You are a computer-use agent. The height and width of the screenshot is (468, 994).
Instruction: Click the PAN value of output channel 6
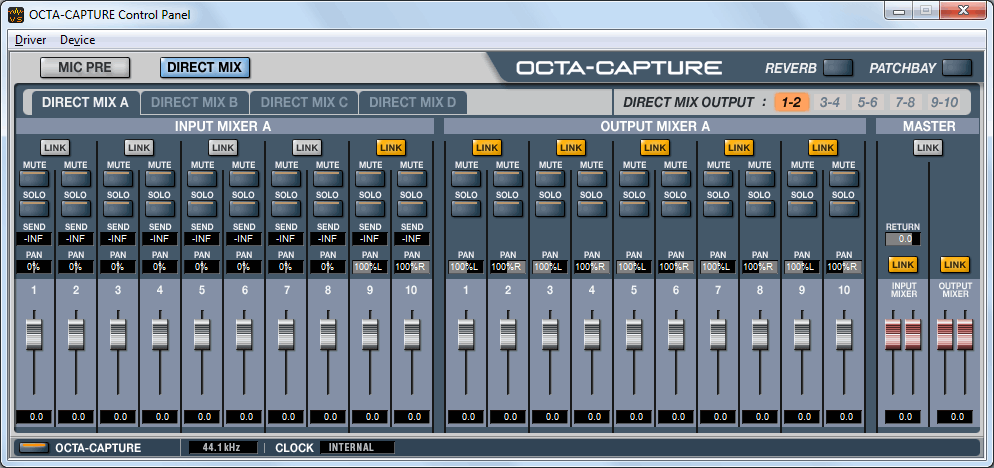click(x=676, y=267)
